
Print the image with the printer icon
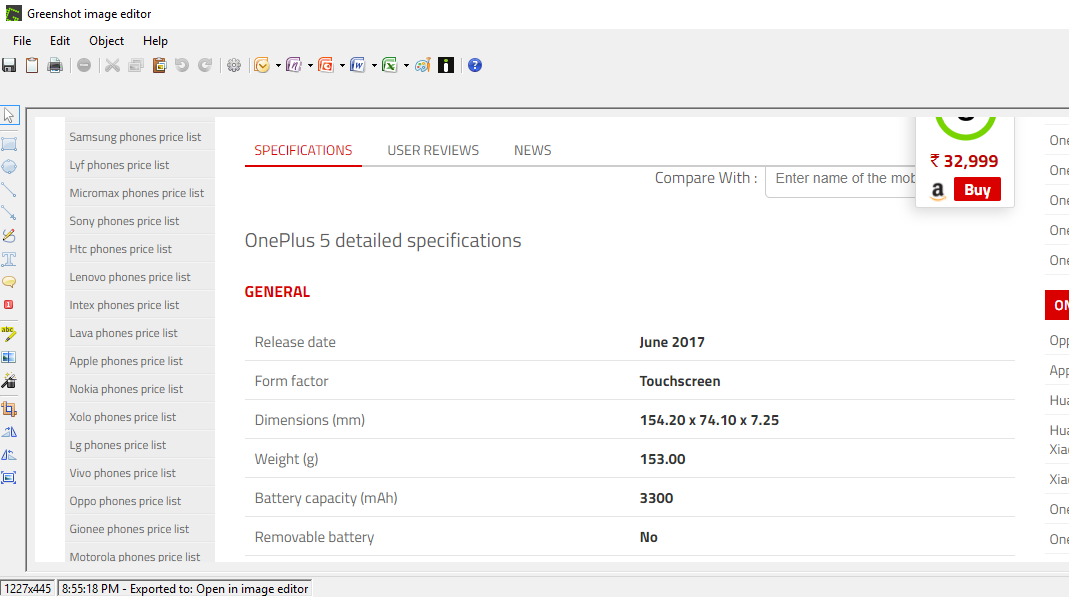tap(55, 65)
